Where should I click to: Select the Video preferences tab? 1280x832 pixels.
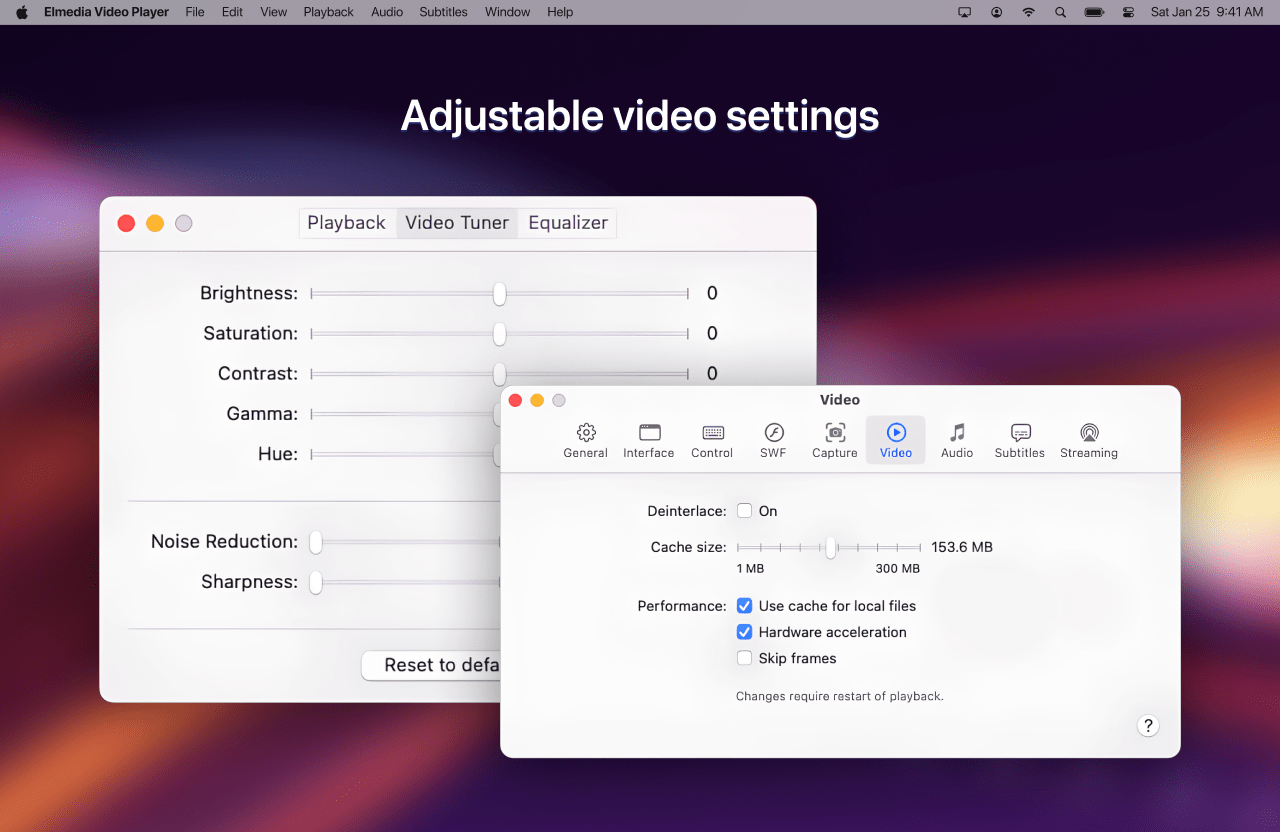(896, 440)
